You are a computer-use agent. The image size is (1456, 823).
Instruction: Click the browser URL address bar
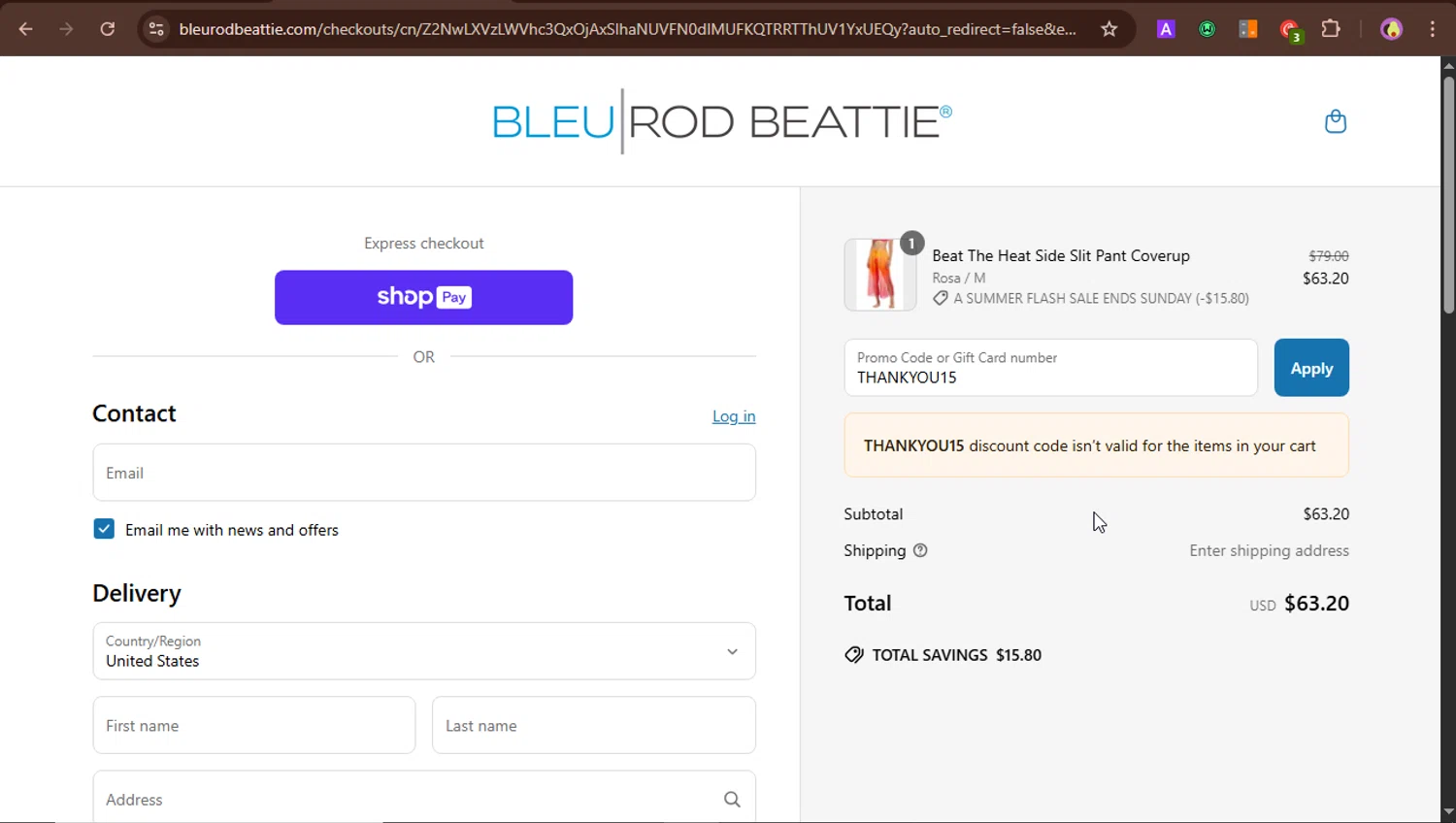point(627,29)
